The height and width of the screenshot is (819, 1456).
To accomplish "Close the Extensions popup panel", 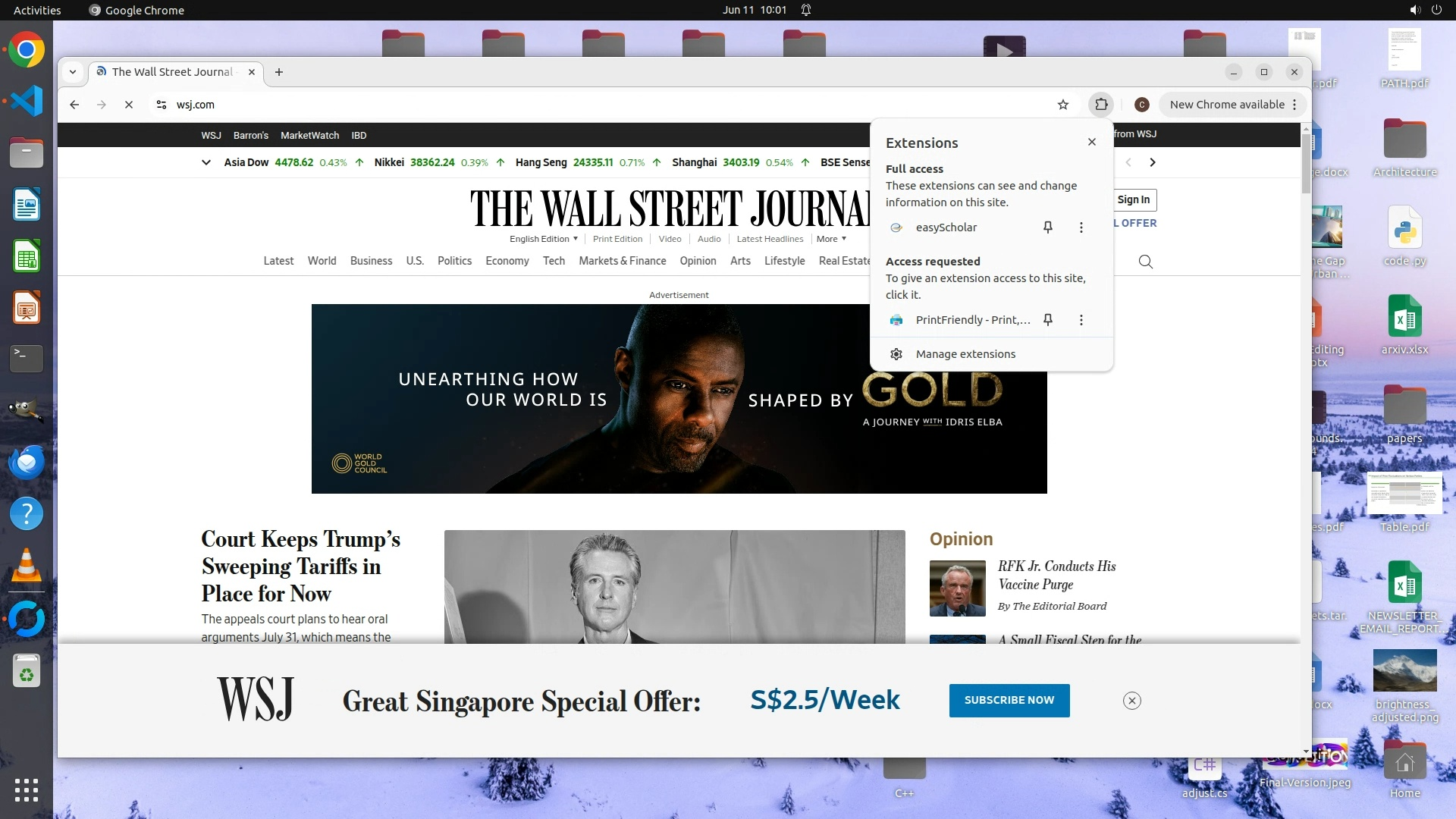I will click(1092, 142).
